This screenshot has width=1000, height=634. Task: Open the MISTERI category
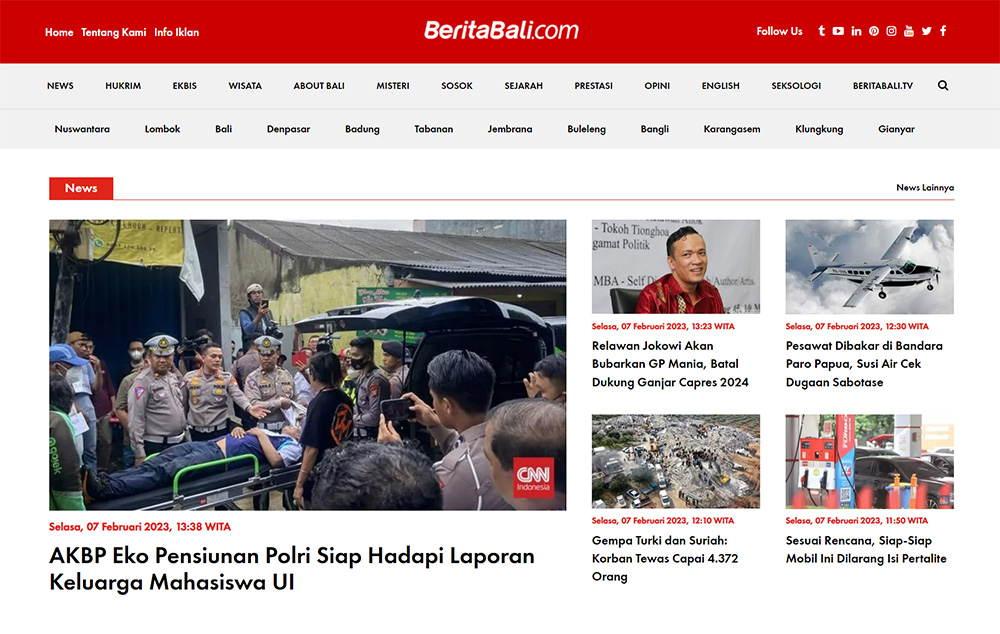393,85
